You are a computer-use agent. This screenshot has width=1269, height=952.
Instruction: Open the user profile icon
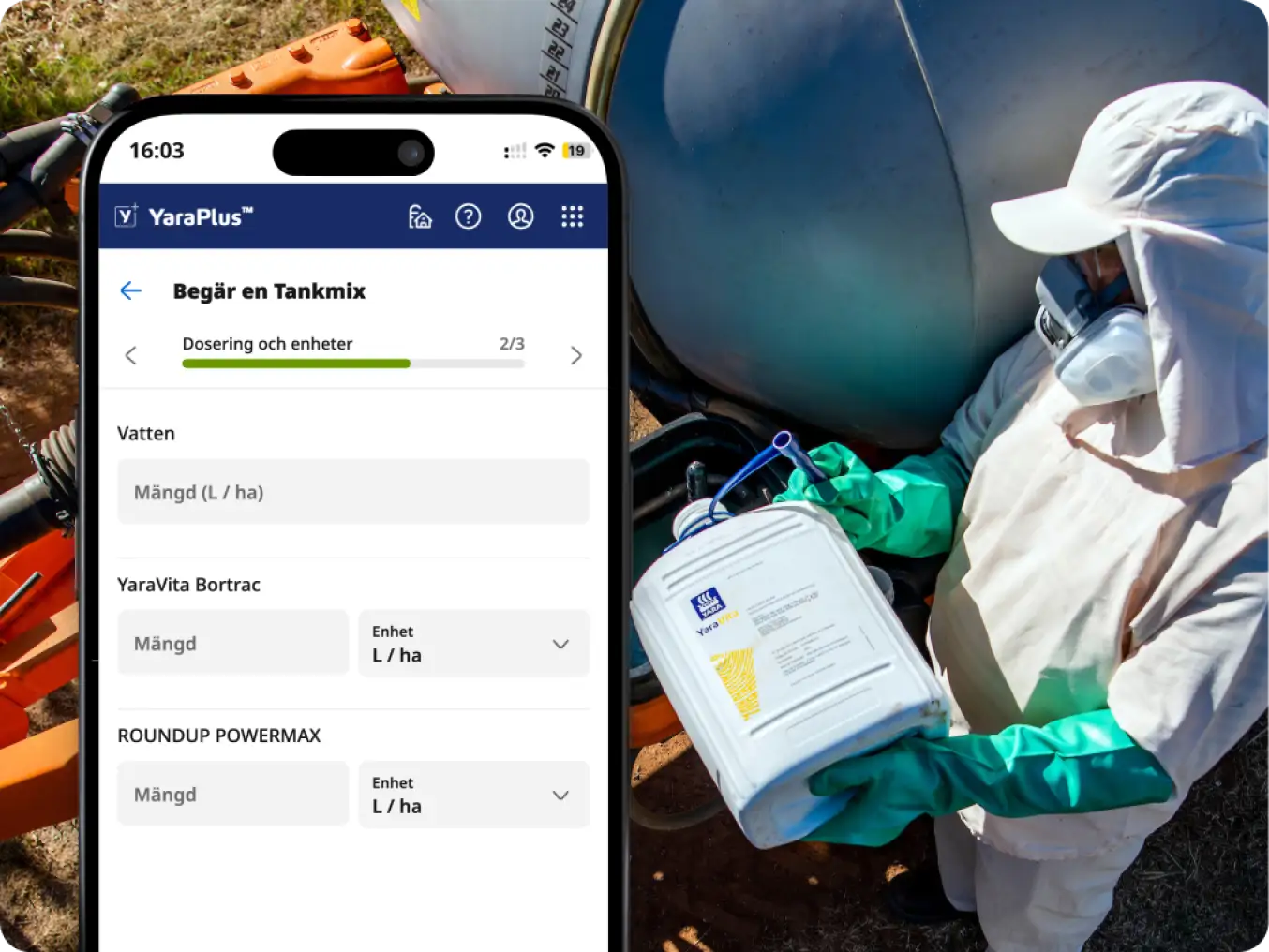click(x=521, y=216)
